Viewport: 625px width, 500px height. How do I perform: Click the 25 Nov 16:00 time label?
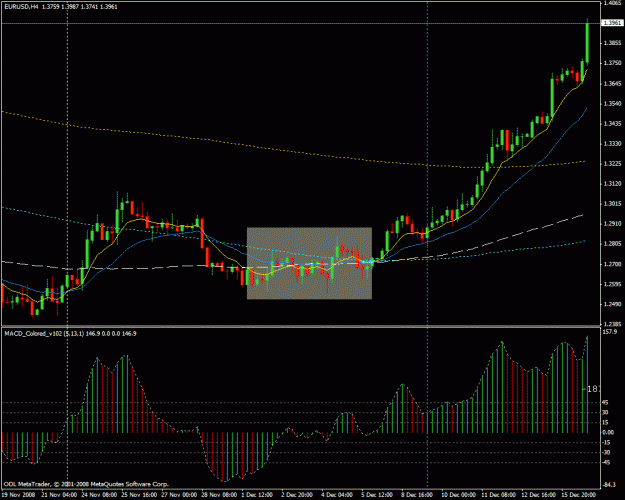[x=139, y=495]
